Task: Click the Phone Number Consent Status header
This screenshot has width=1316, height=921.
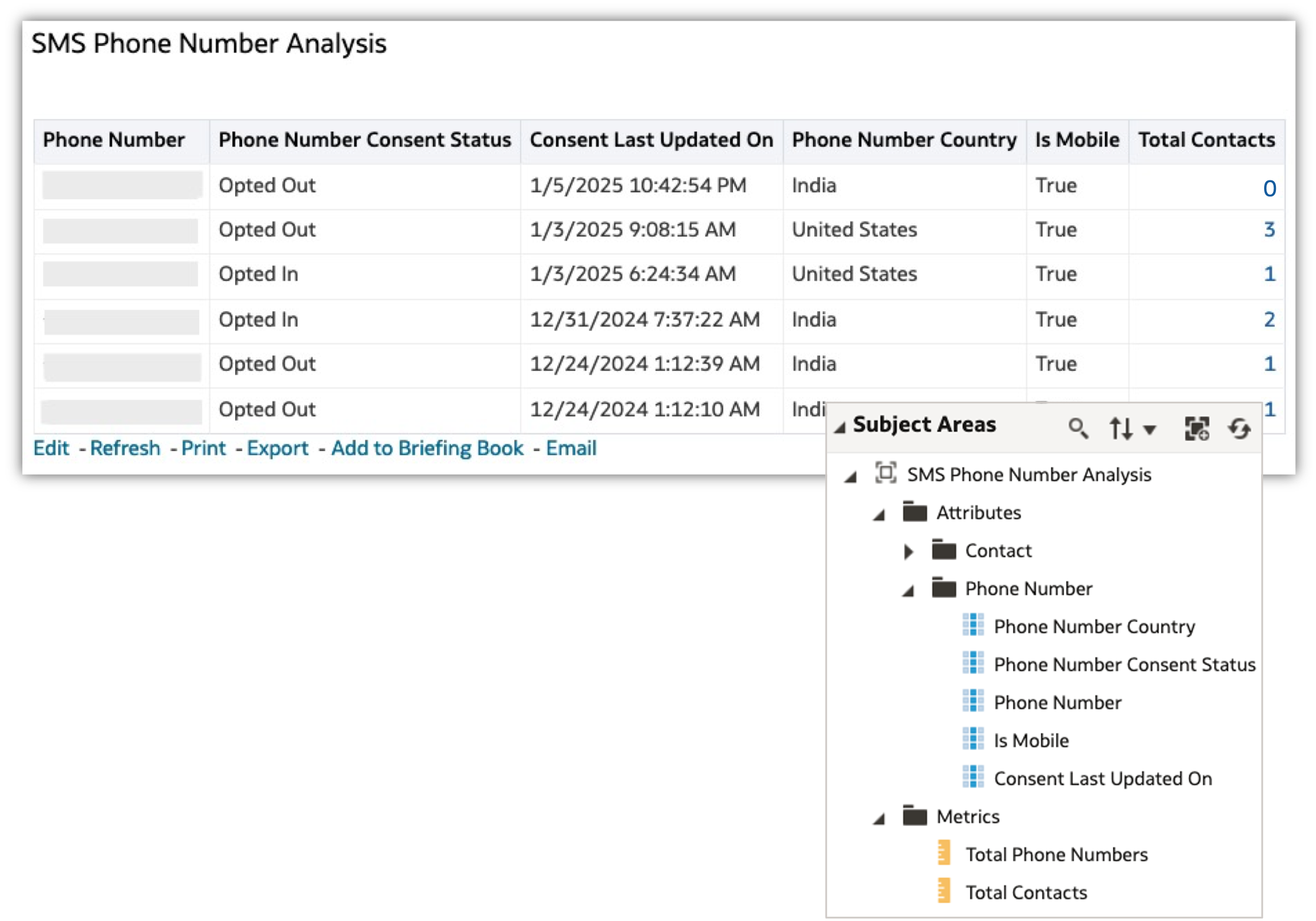Action: 364,140
